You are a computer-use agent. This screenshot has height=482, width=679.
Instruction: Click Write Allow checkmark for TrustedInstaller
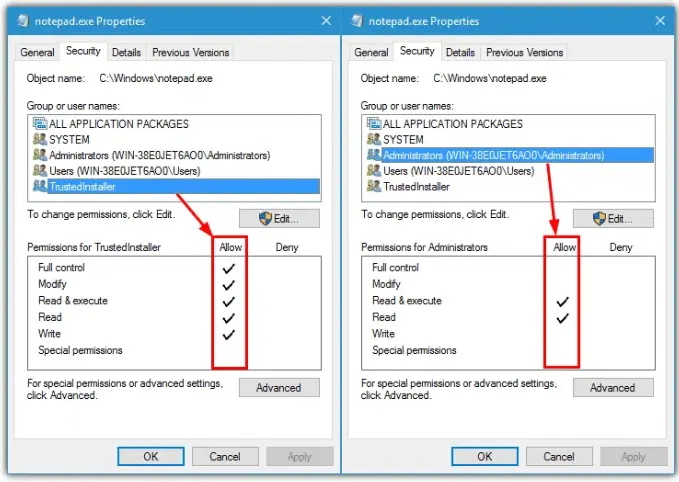coord(229,334)
